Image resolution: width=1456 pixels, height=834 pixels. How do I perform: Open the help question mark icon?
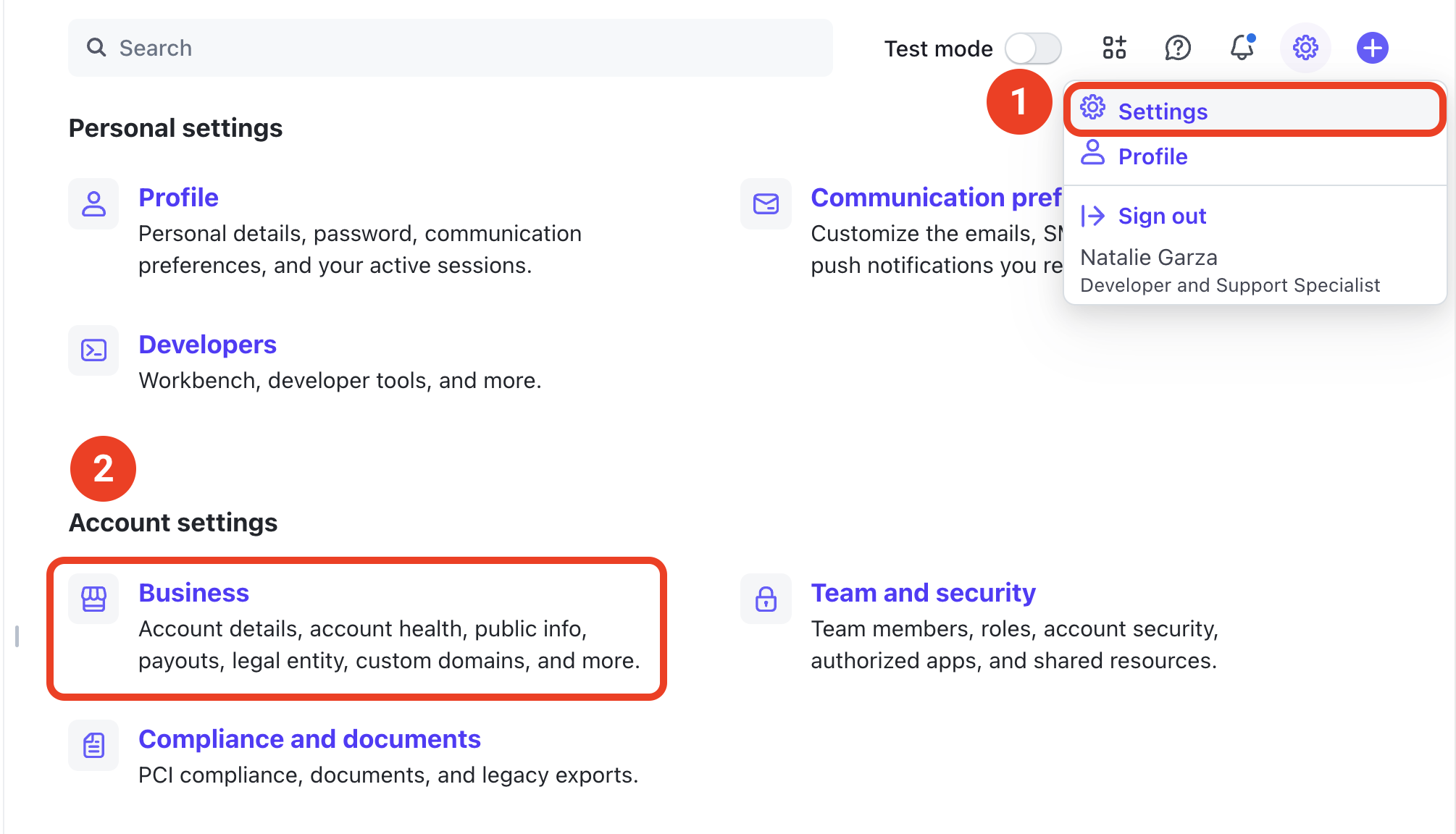pyautogui.click(x=1177, y=48)
